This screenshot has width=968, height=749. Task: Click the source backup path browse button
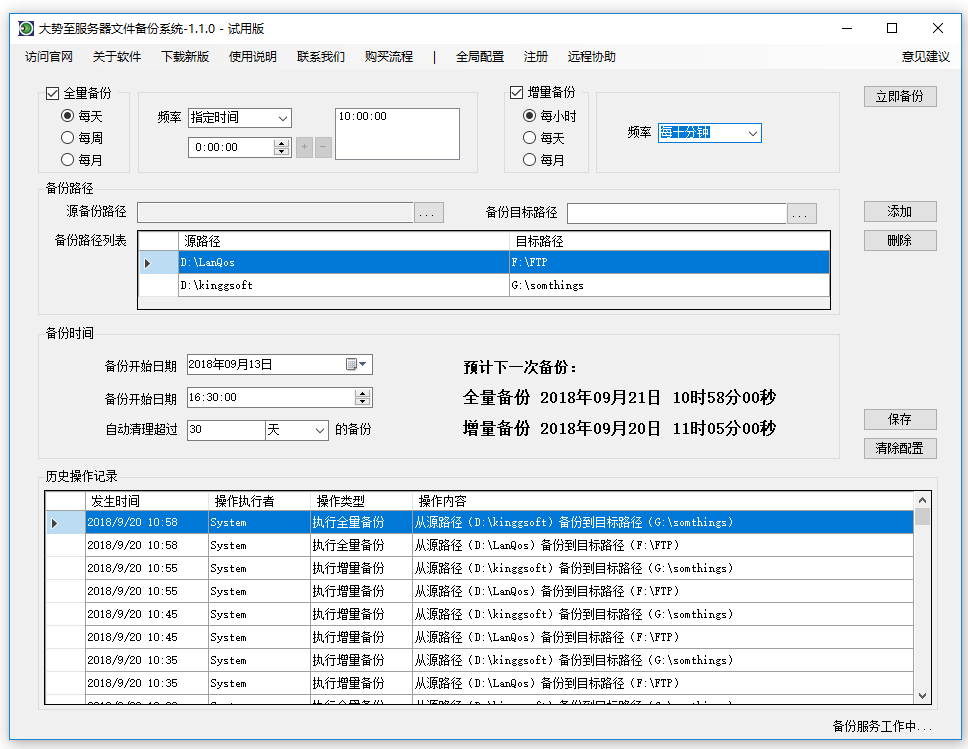[429, 213]
